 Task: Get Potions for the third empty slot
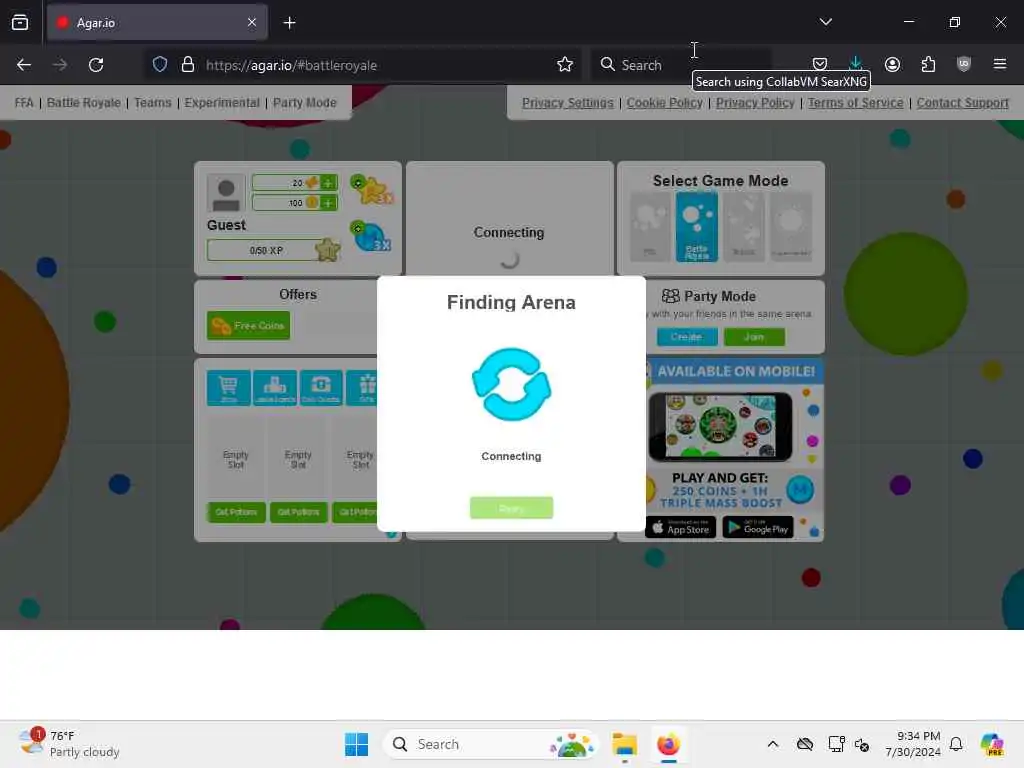[355, 512]
